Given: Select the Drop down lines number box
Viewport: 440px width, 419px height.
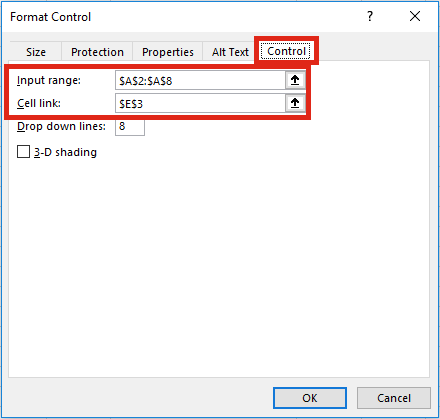Looking at the screenshot, I should click(130, 126).
